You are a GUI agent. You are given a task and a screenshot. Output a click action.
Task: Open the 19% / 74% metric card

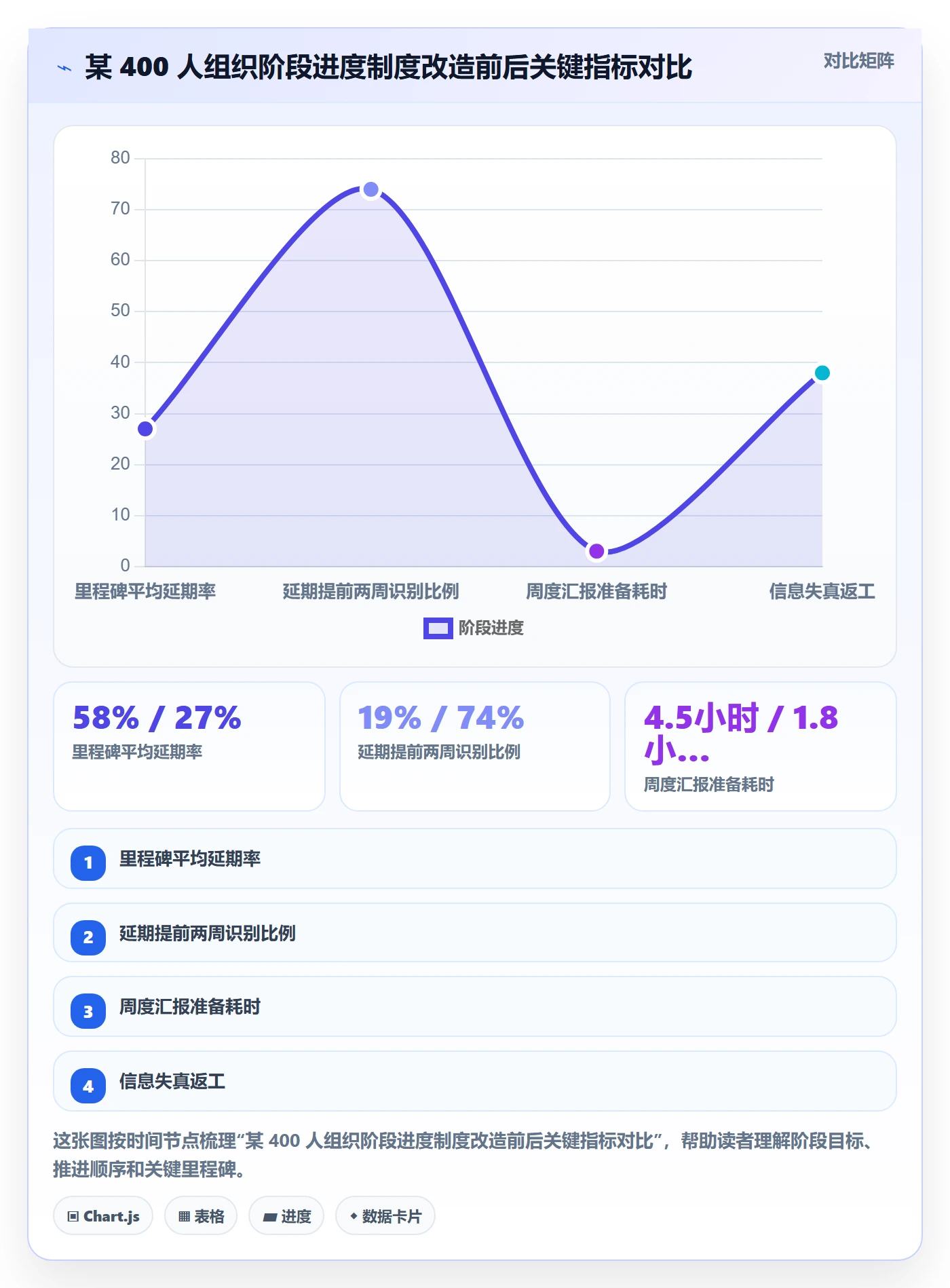coord(475,746)
